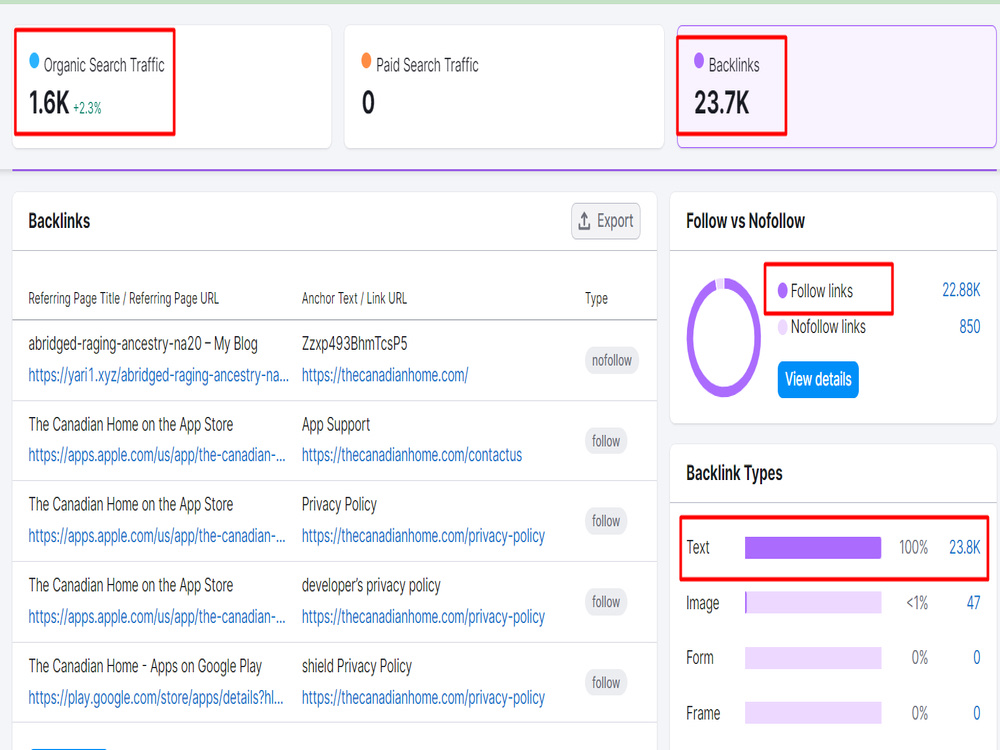This screenshot has width=1000, height=750.
Task: Click the Export button in Backlinks panel
Action: 605,221
